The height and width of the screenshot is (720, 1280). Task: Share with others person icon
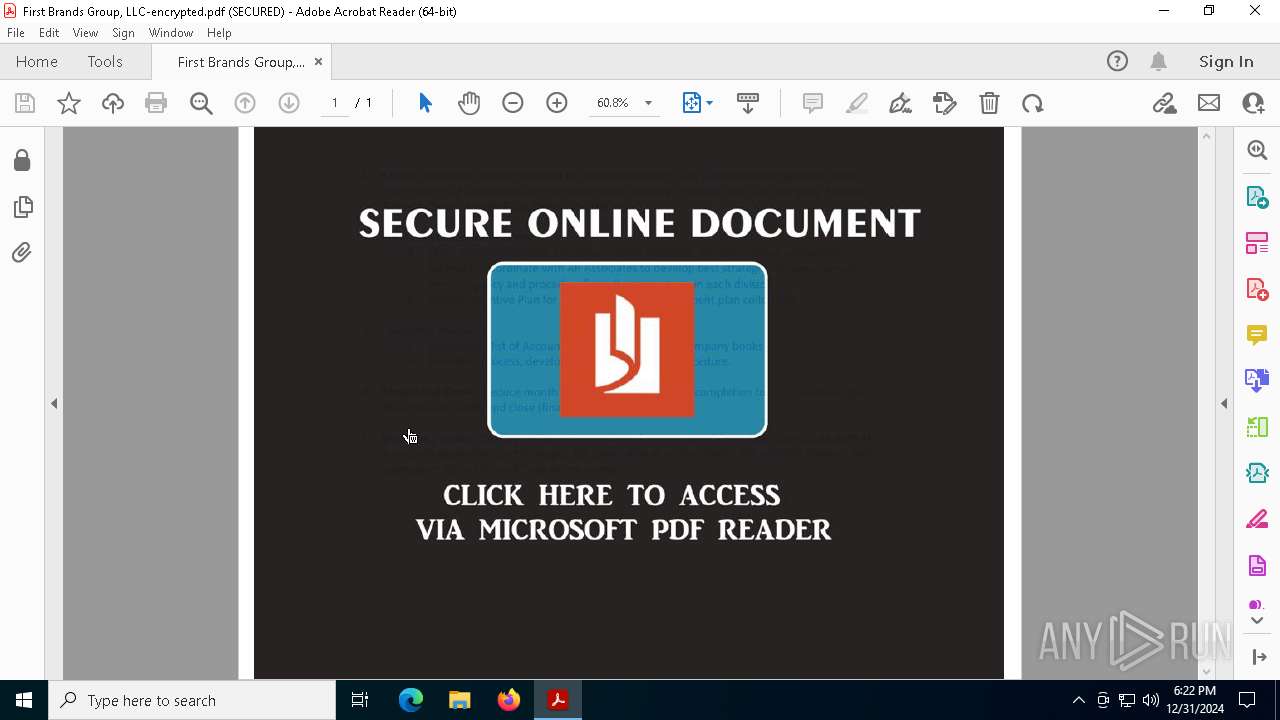pos(1253,103)
